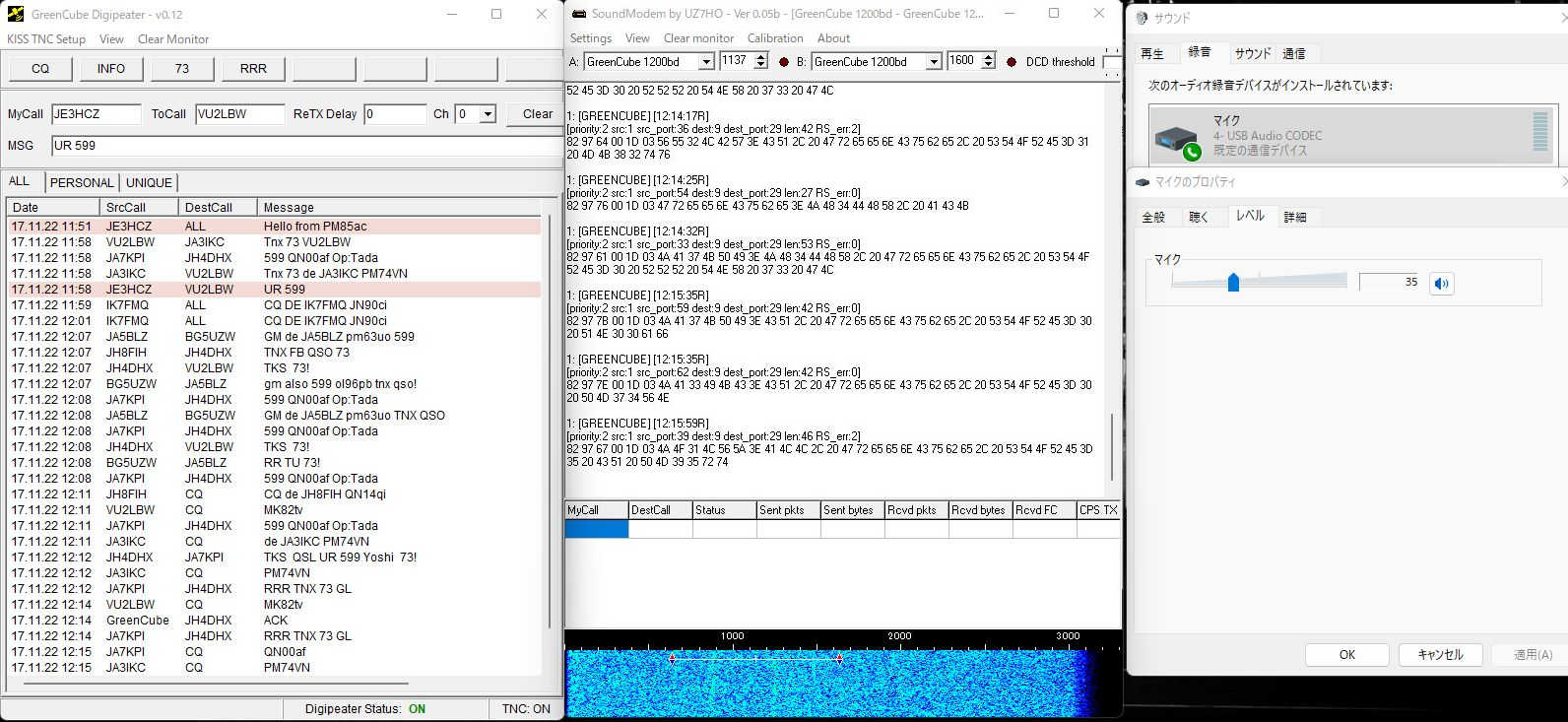Expand the Ch dropdown in Digipeater
The image size is (1568, 722).
pos(488,114)
